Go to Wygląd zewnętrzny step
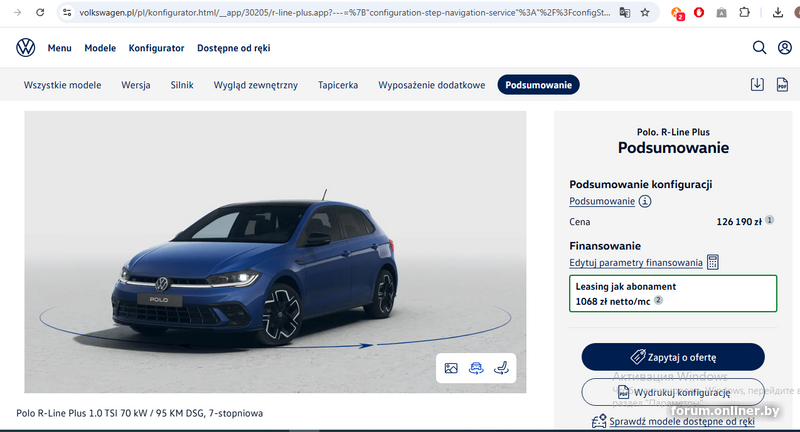Screen dimensions: 800x432 [x=256, y=85]
